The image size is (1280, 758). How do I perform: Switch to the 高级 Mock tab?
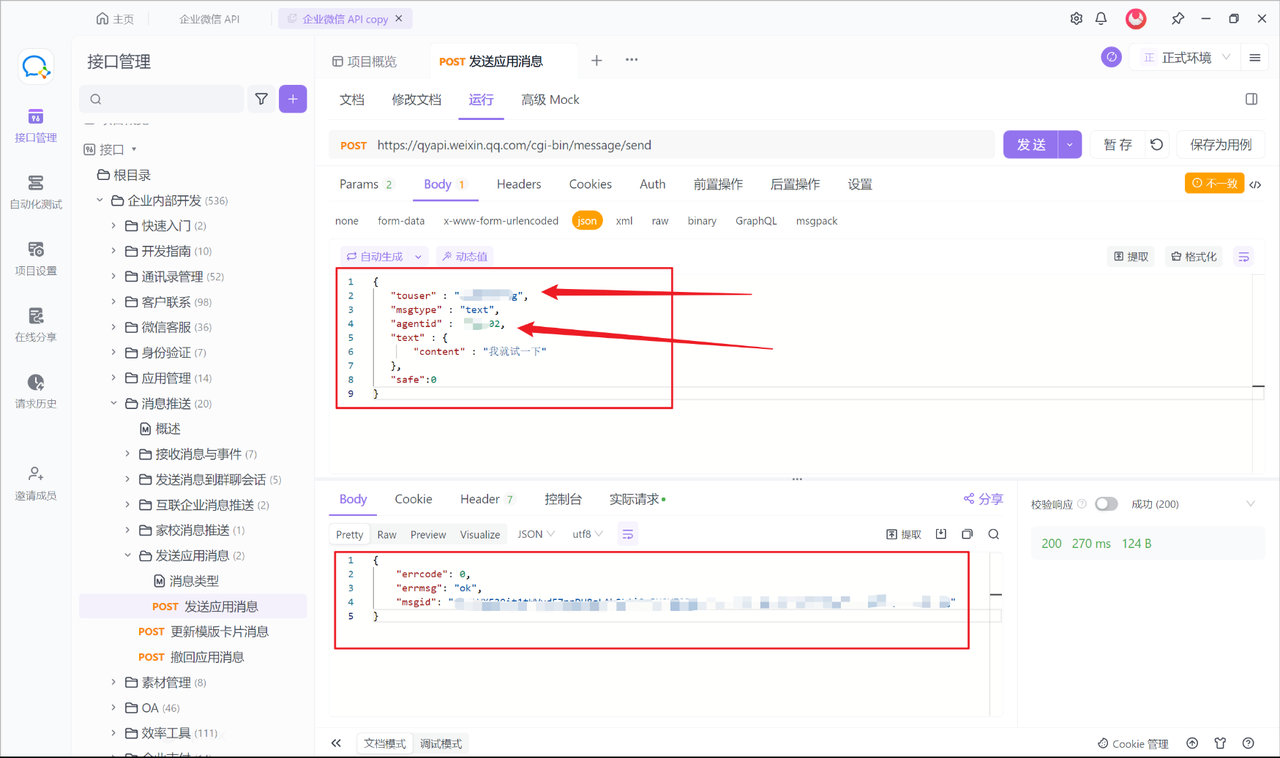tap(550, 100)
